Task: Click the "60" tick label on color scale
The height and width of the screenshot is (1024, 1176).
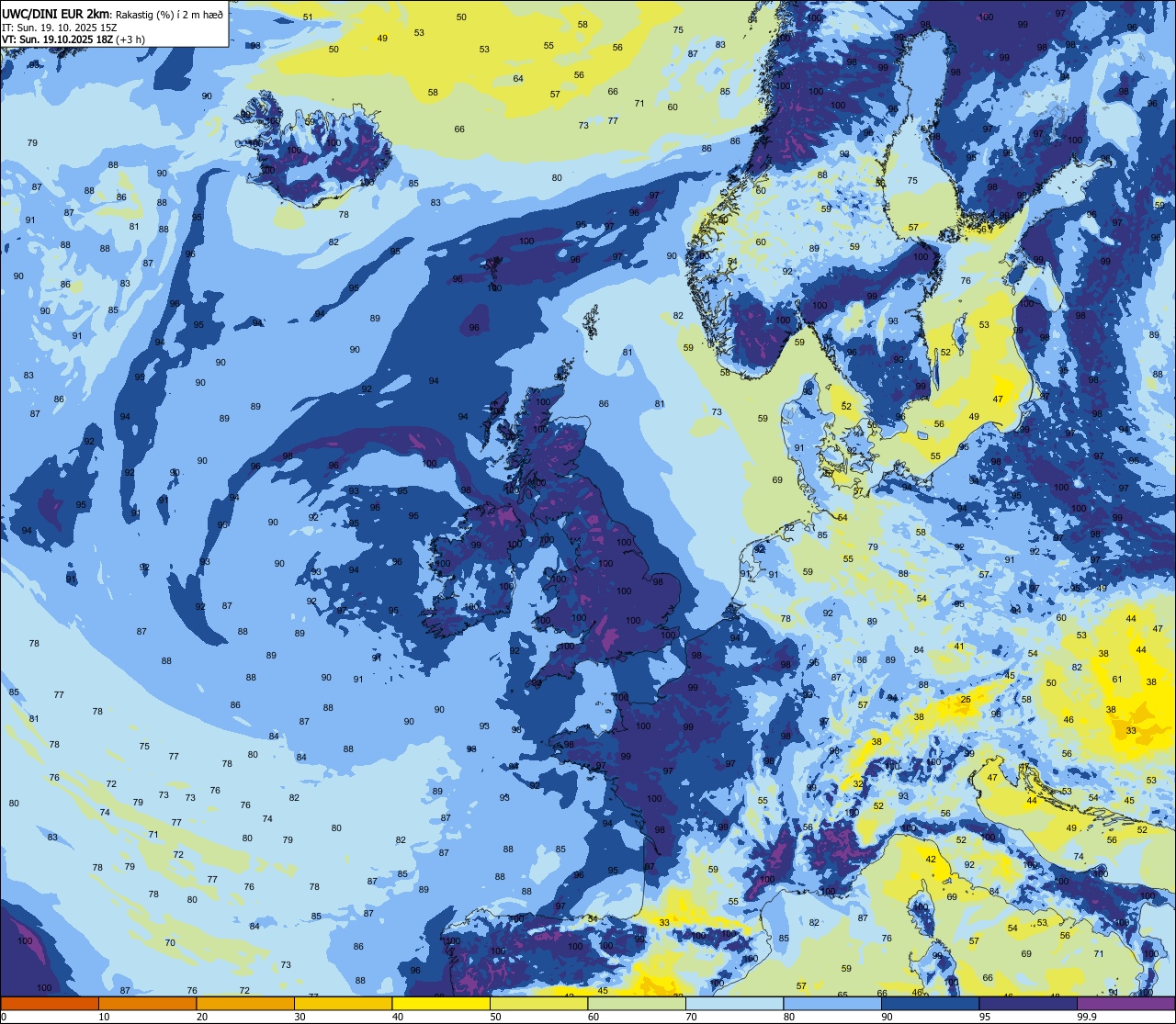Action: (594, 1017)
